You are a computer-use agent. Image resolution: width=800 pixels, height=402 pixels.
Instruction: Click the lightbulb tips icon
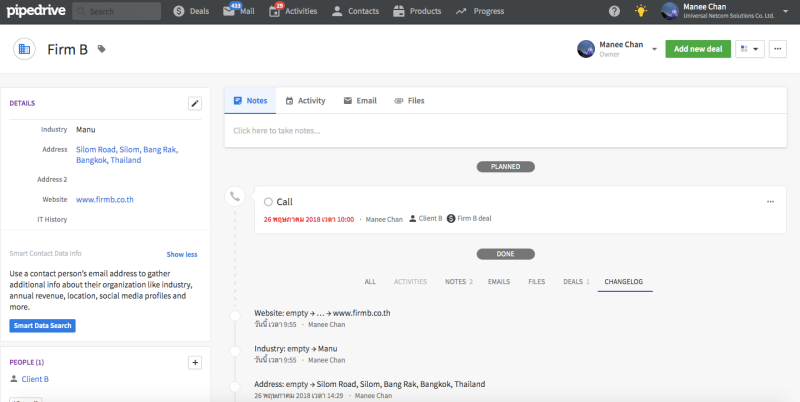pyautogui.click(x=641, y=11)
